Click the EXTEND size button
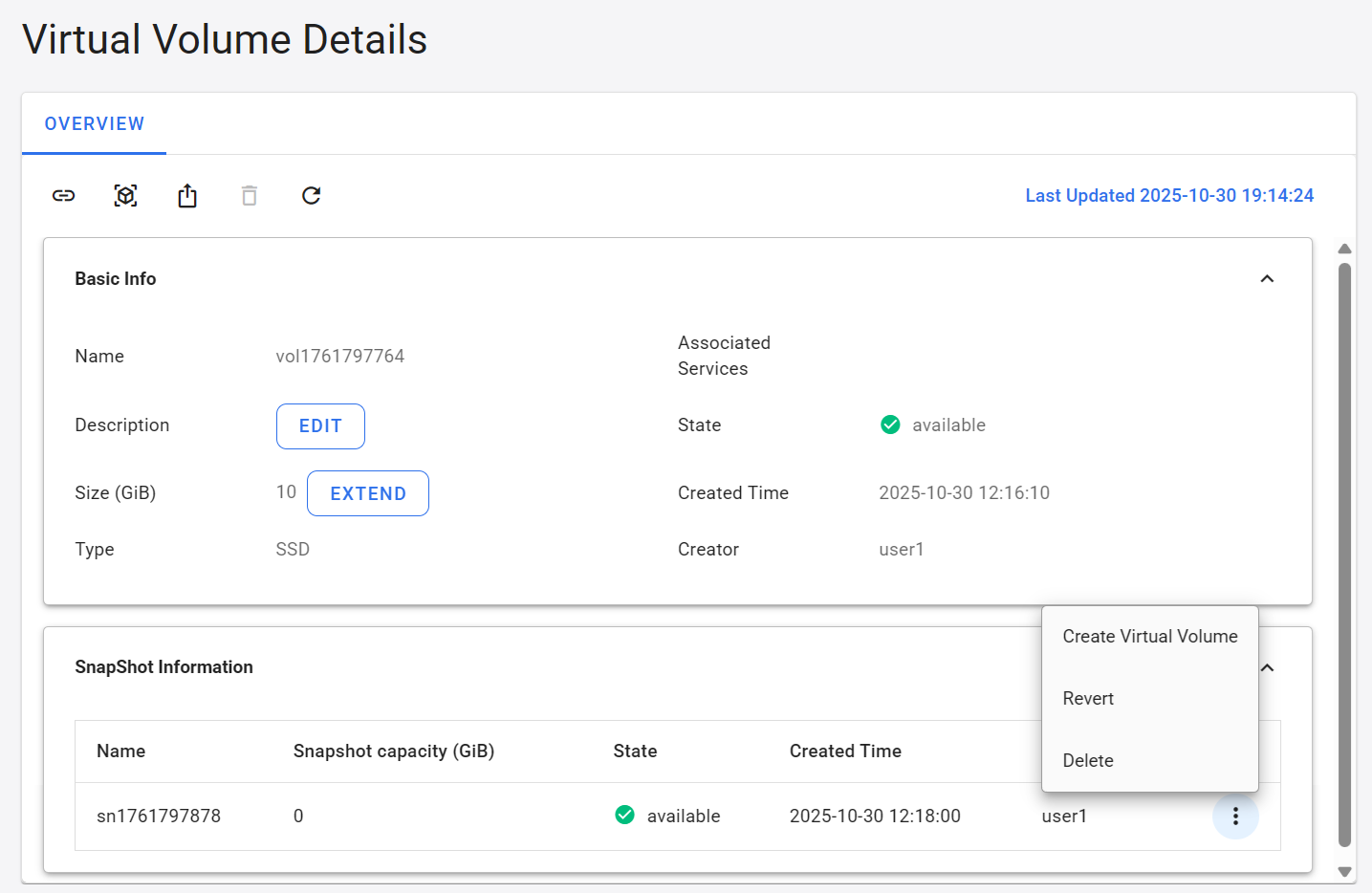This screenshot has width=1372, height=893. pyautogui.click(x=368, y=493)
